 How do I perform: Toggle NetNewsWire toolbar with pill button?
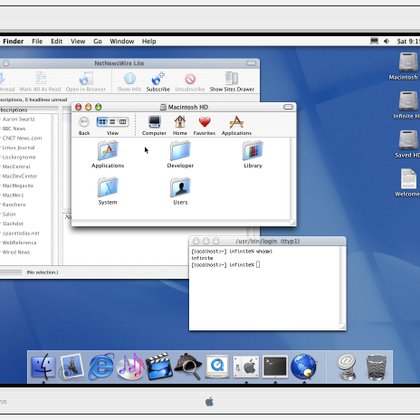(251, 63)
